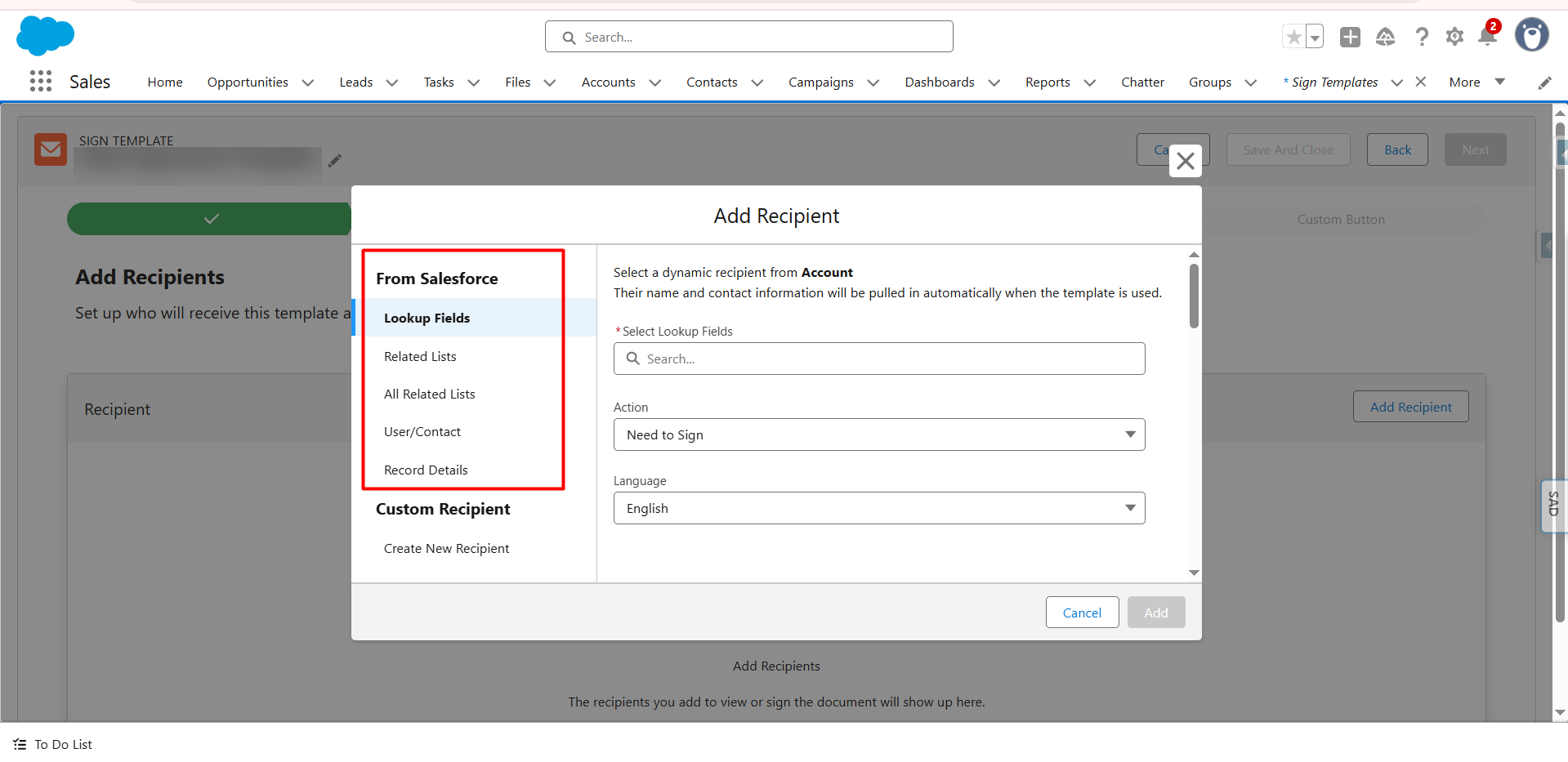1568x762 pixels.
Task: Open the notifications bell
Action: 1488,36
